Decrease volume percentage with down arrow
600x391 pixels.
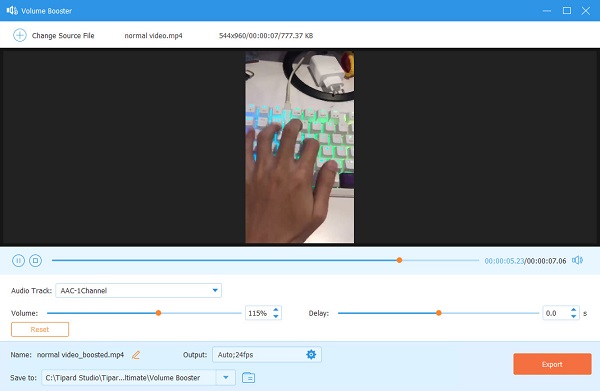pos(276,316)
